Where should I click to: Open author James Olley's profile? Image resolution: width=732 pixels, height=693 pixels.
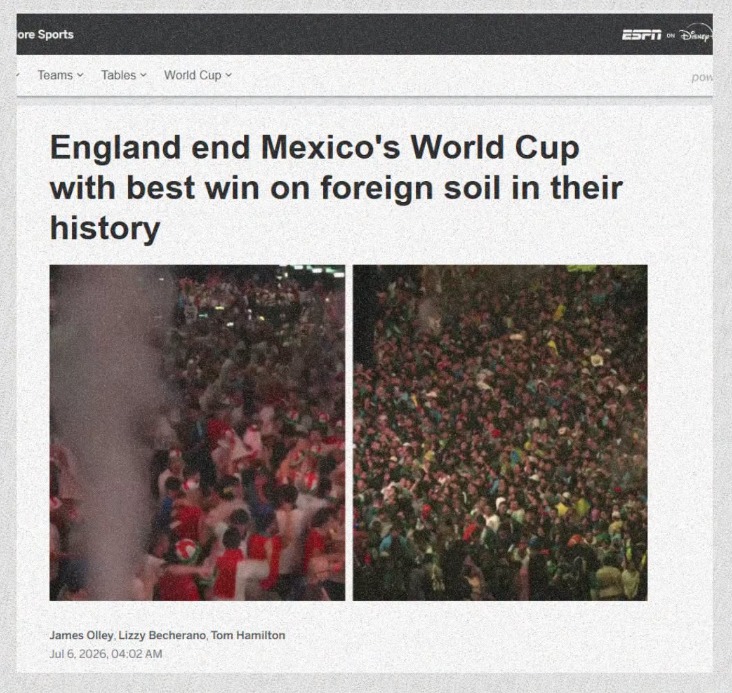(82, 635)
